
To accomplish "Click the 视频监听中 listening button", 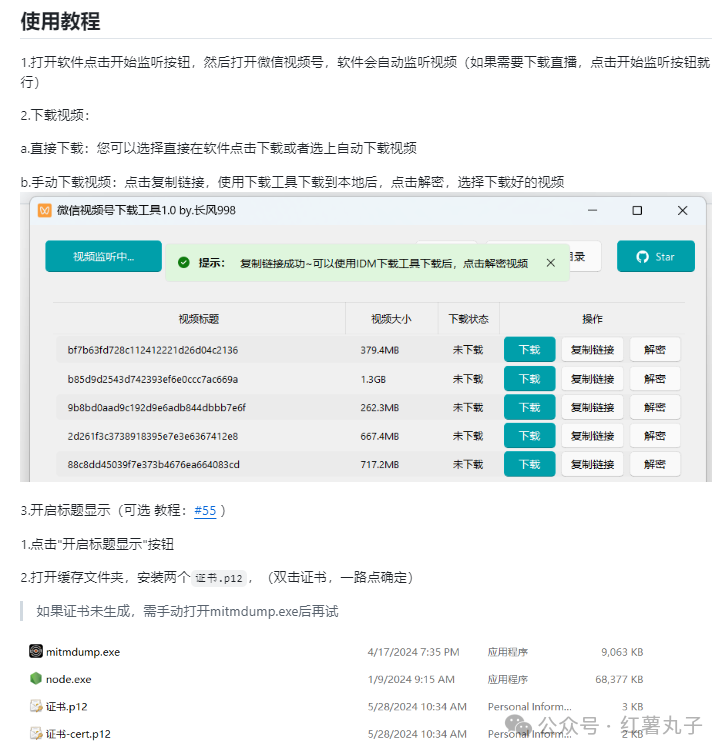I will 104,257.
